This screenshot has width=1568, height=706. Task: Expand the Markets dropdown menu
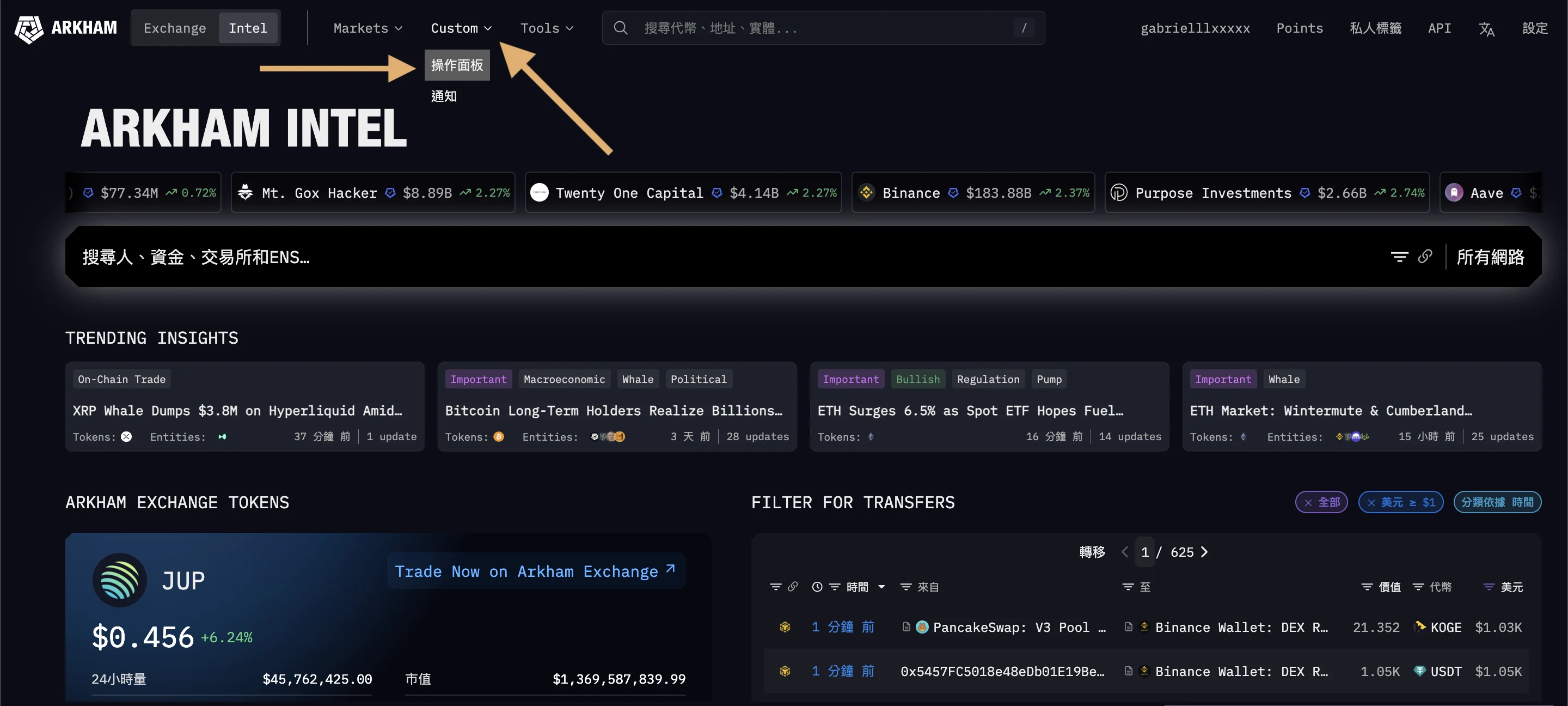(367, 28)
